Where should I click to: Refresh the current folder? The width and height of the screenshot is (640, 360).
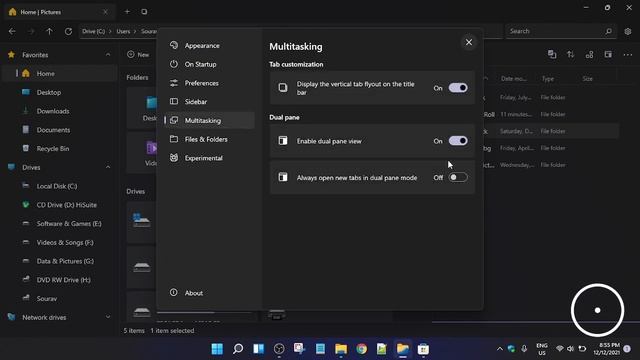pos(68,31)
